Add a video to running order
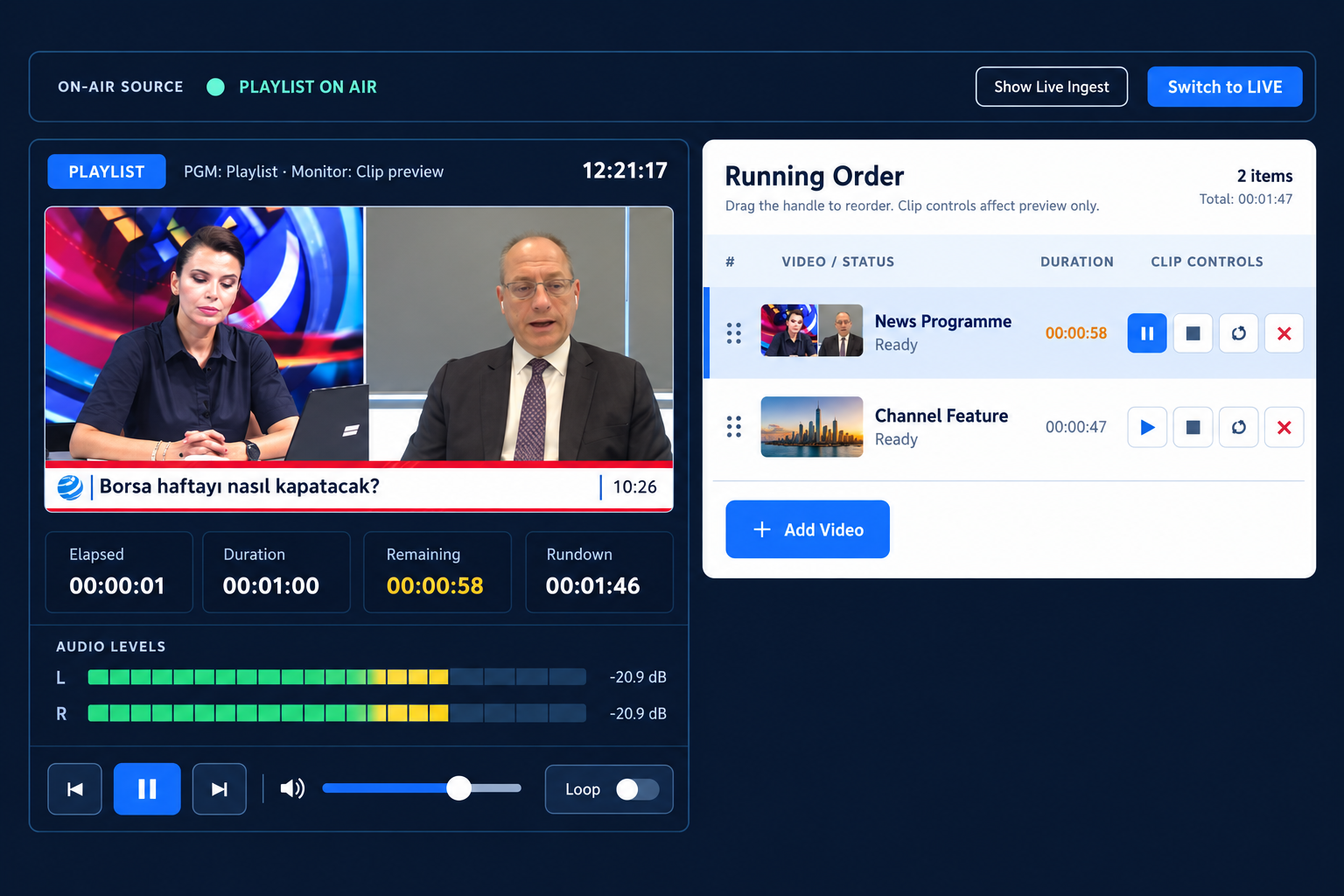 coord(807,529)
